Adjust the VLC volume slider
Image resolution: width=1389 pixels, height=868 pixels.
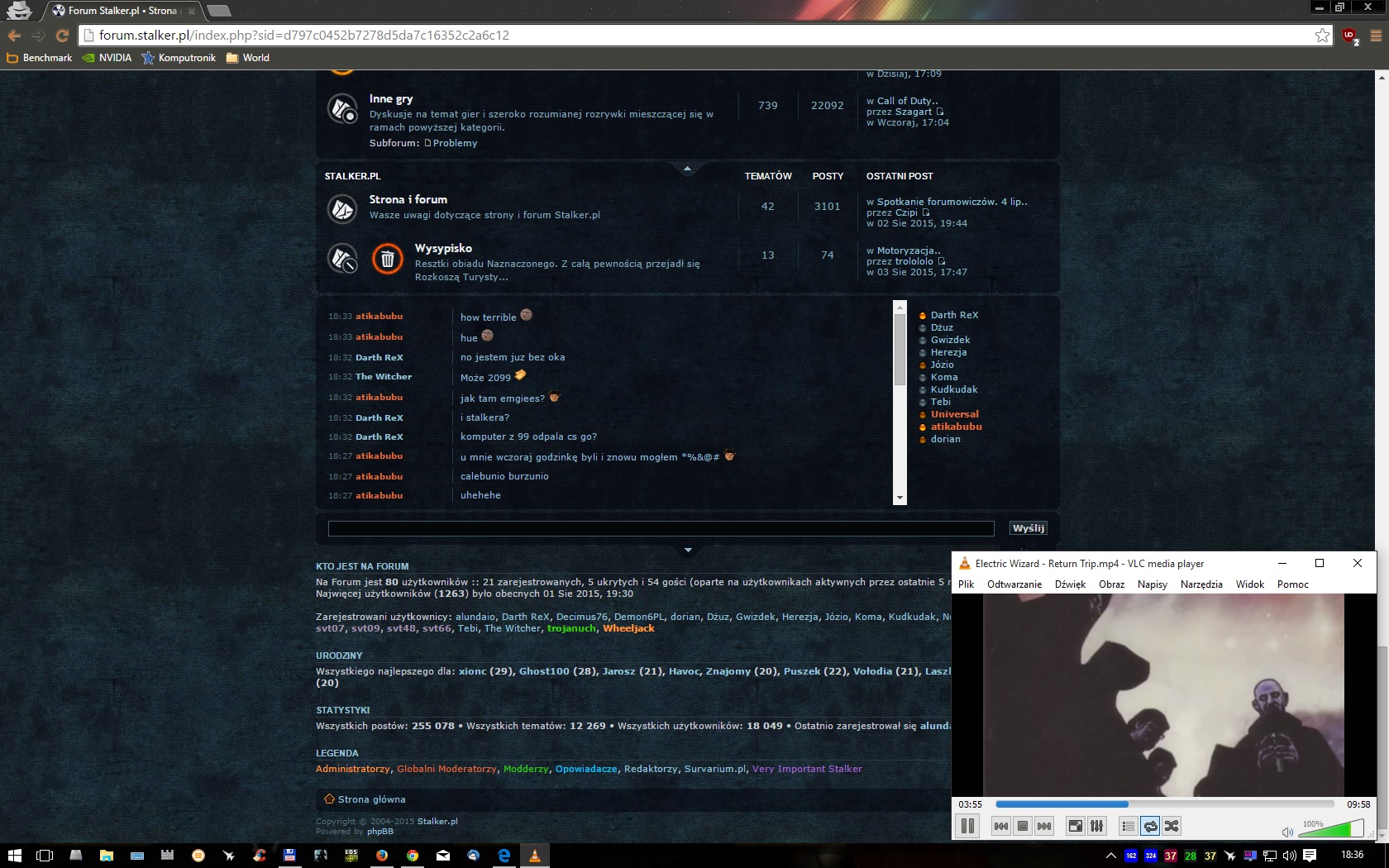1331,829
